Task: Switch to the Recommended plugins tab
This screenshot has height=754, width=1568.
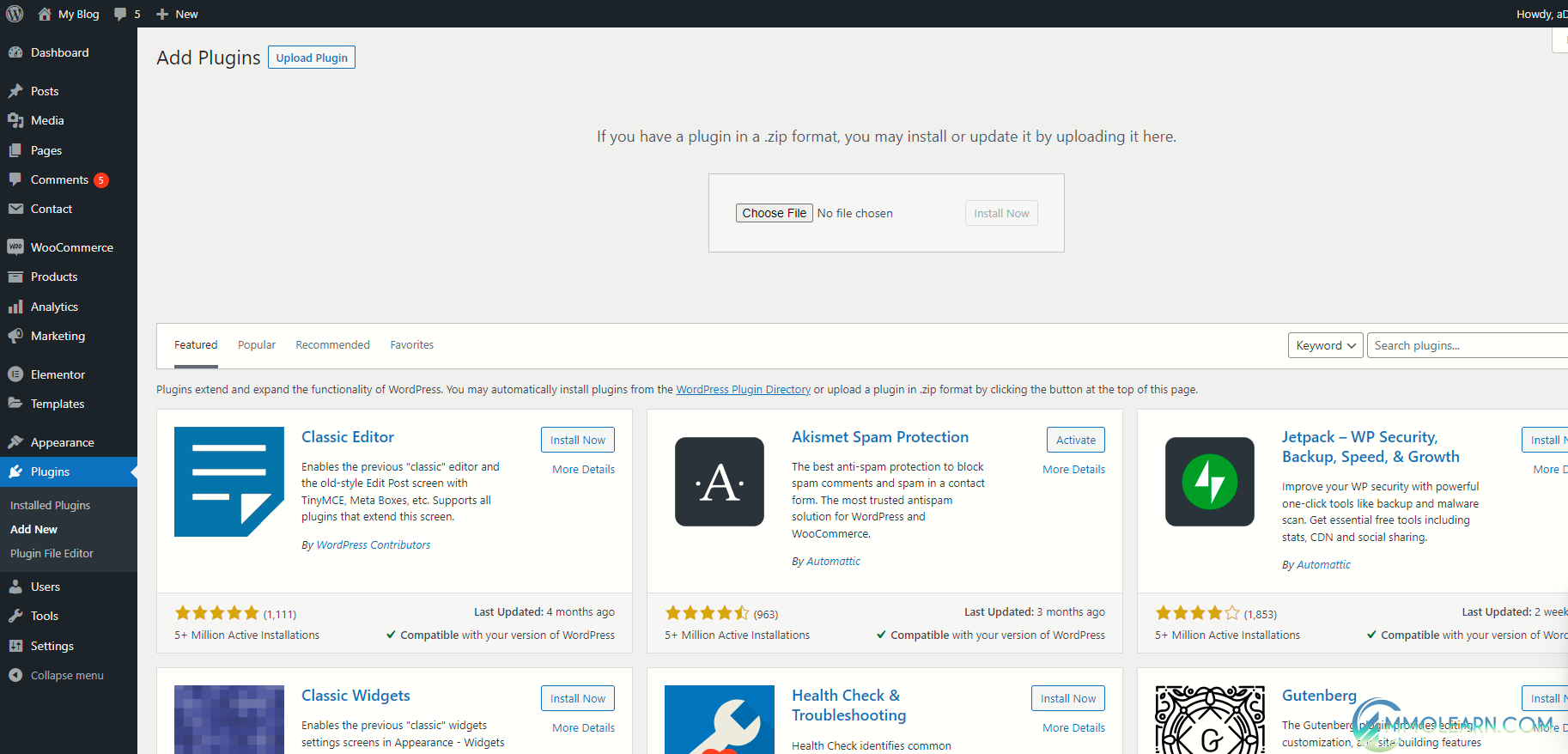Action: coord(333,345)
